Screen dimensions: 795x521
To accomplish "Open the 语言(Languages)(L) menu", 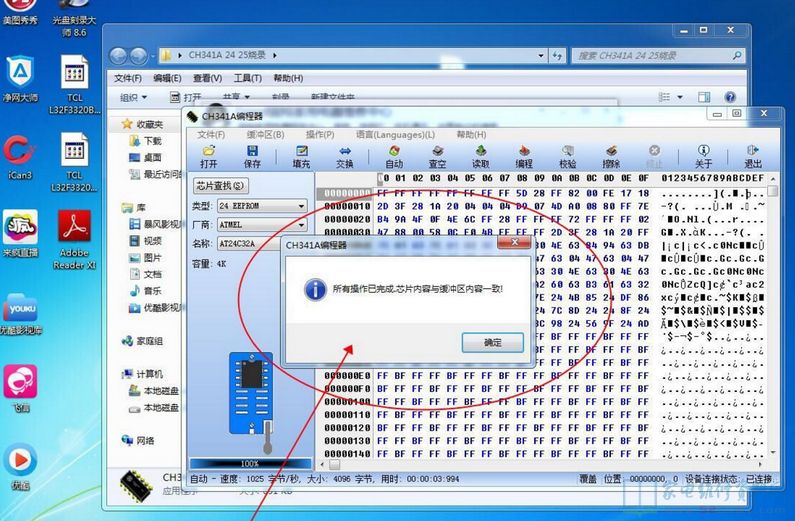I will pos(395,135).
